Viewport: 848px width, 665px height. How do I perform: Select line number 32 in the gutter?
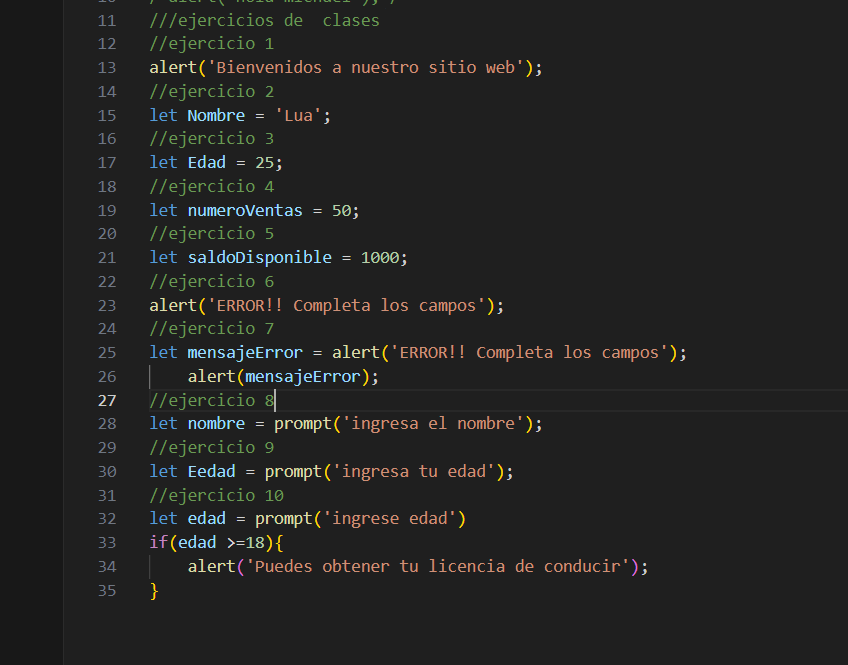(107, 519)
